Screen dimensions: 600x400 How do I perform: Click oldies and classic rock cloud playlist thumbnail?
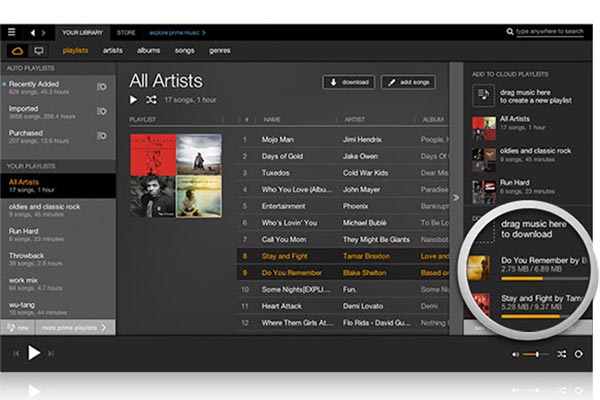coord(484,160)
